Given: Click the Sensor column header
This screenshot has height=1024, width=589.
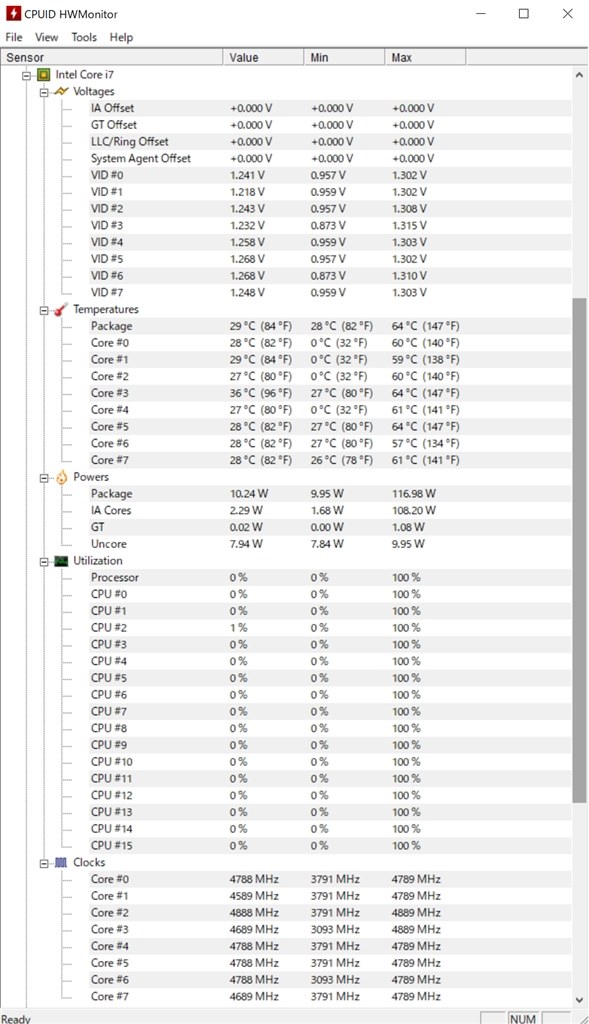Looking at the screenshot, I should [x=110, y=57].
